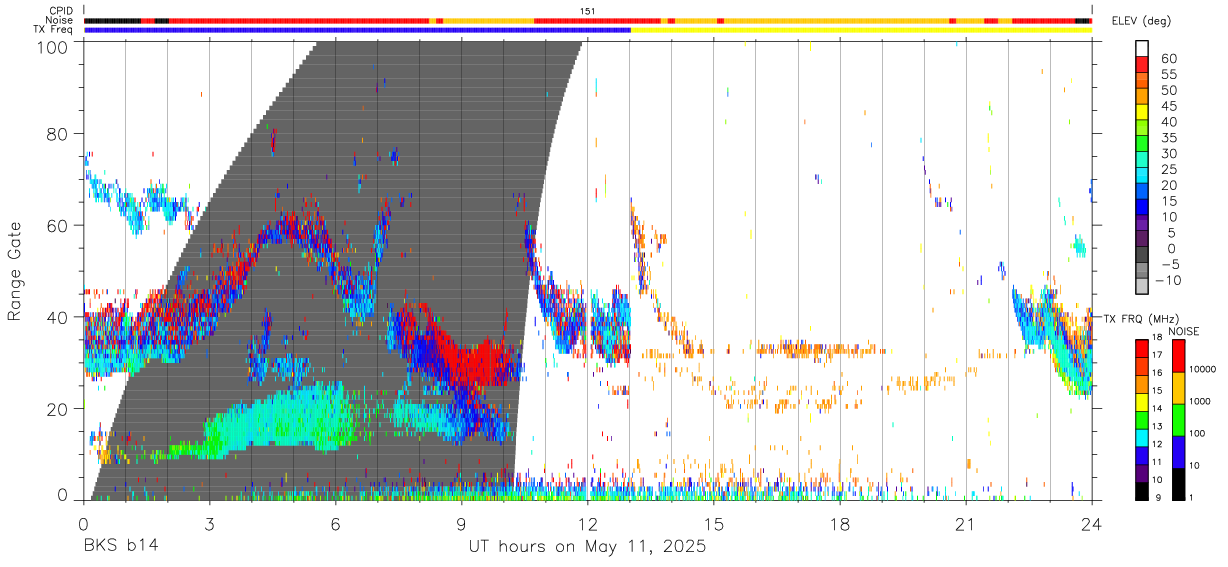Click the TX FRQ colorbar label '9'
The width and height of the screenshot is (1228, 567).
(1158, 498)
